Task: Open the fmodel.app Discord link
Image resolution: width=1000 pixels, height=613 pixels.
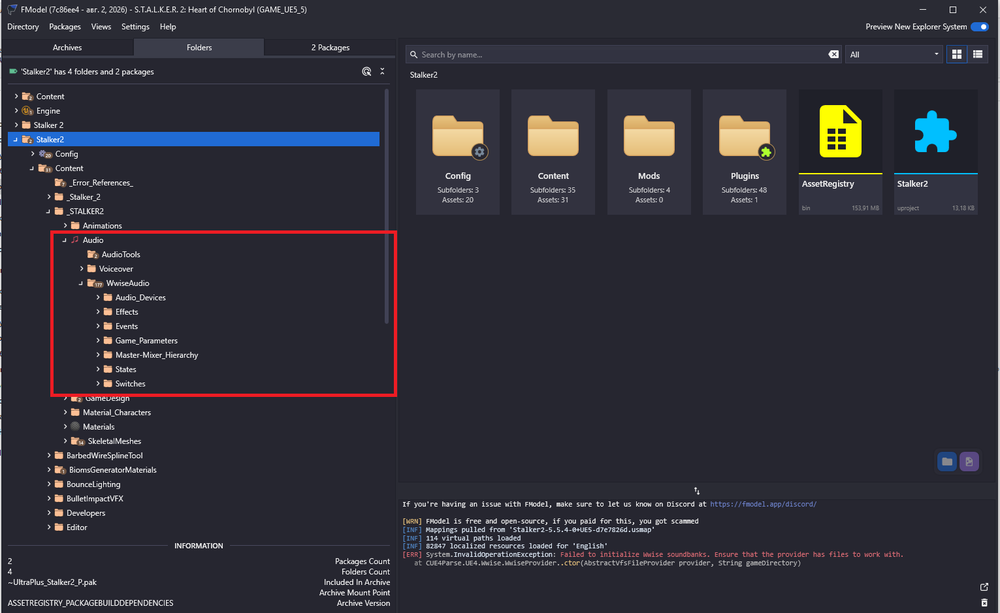Action: pyautogui.click(x=763, y=504)
